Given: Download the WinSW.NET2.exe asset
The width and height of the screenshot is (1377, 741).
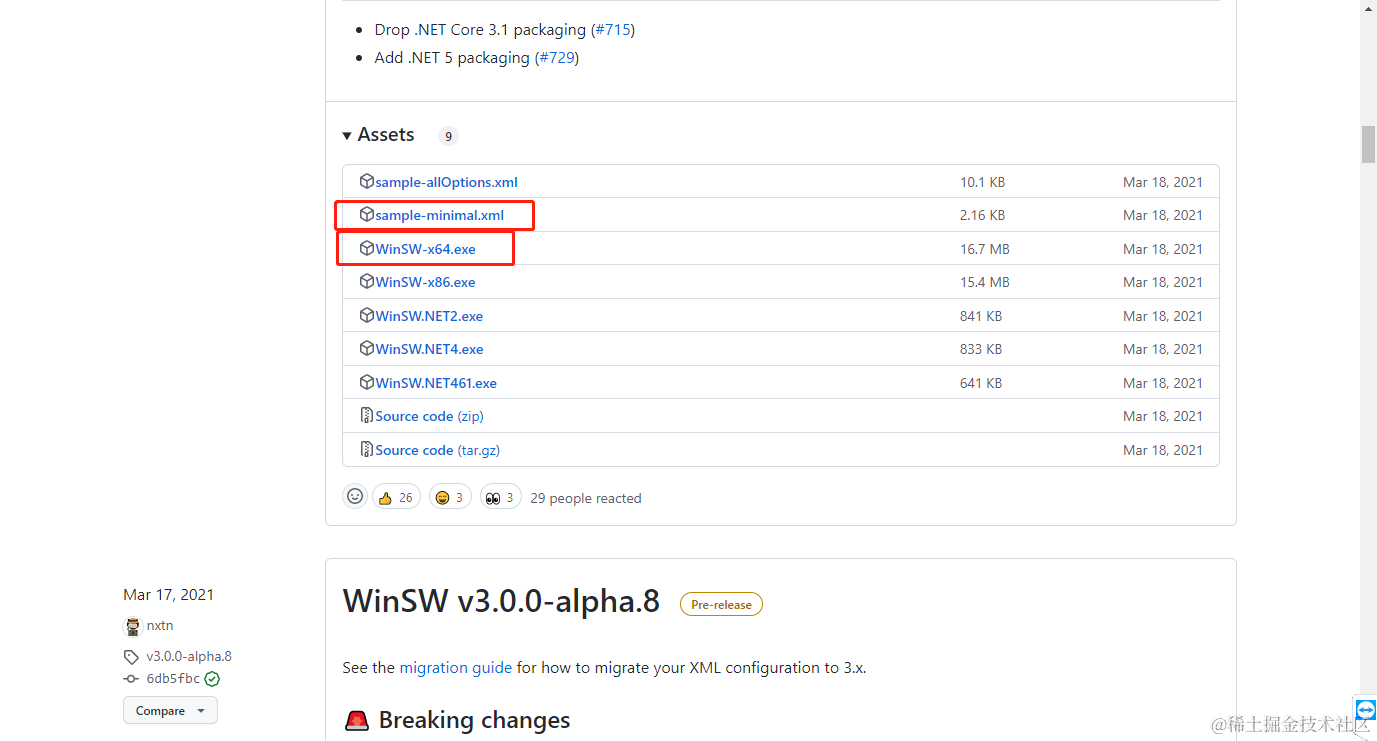Looking at the screenshot, I should click(429, 316).
